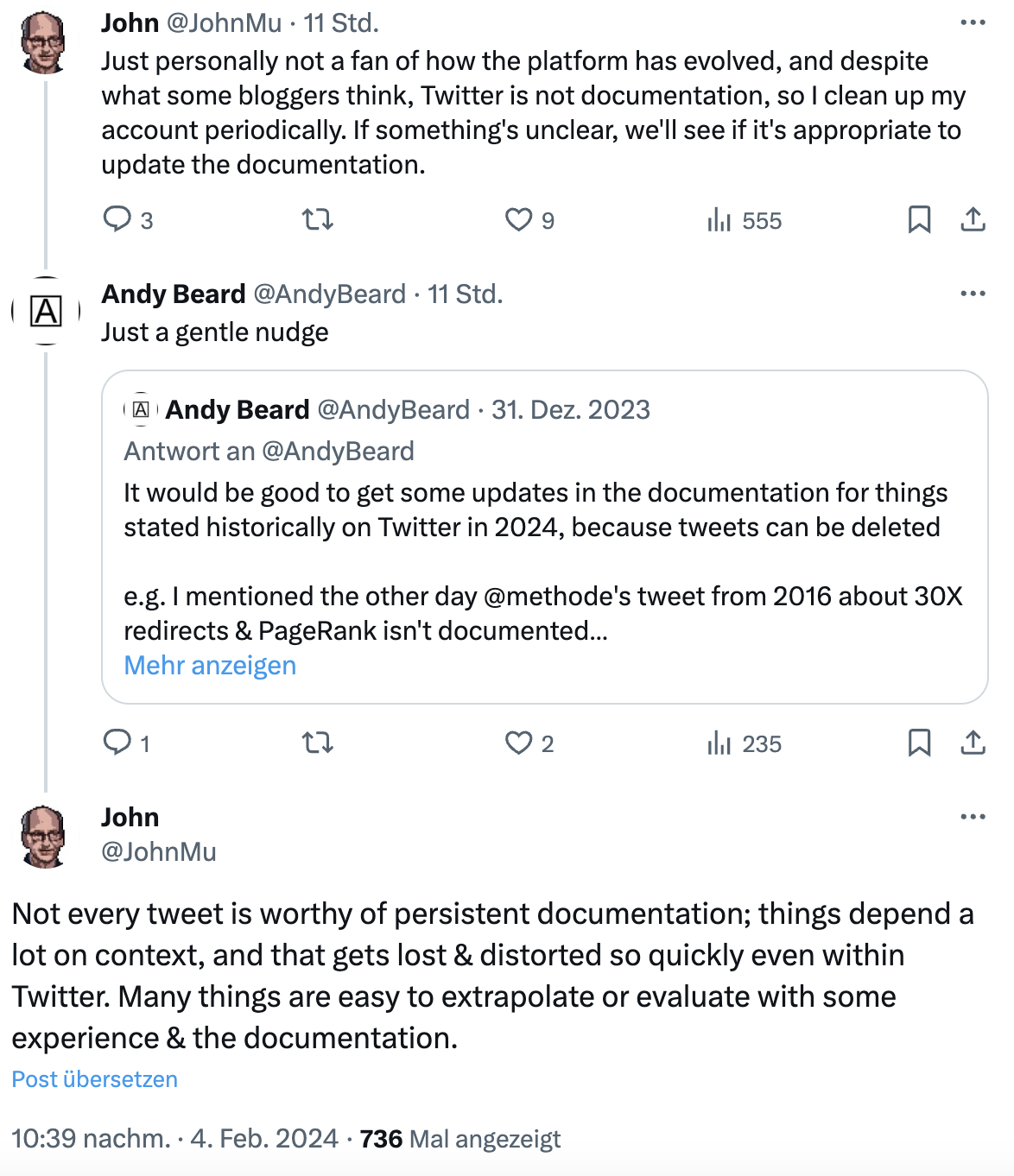Reply to Andy Beard's gentle nudge tweet
Image resolution: width=1014 pixels, height=1176 pixels.
[117, 743]
